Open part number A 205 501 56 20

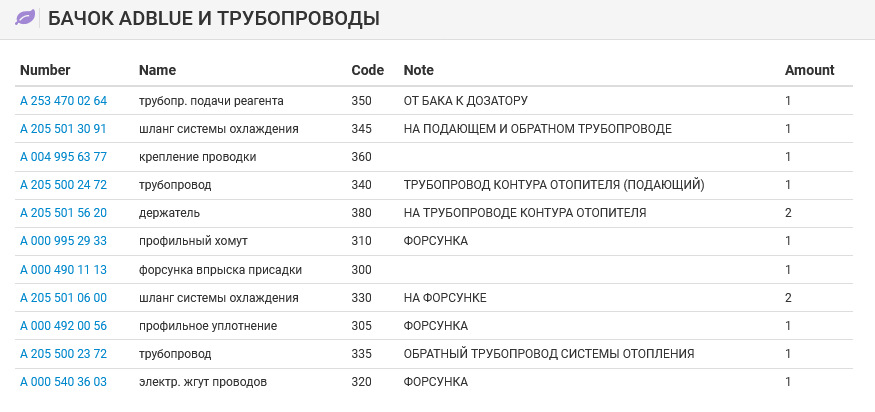(63, 213)
